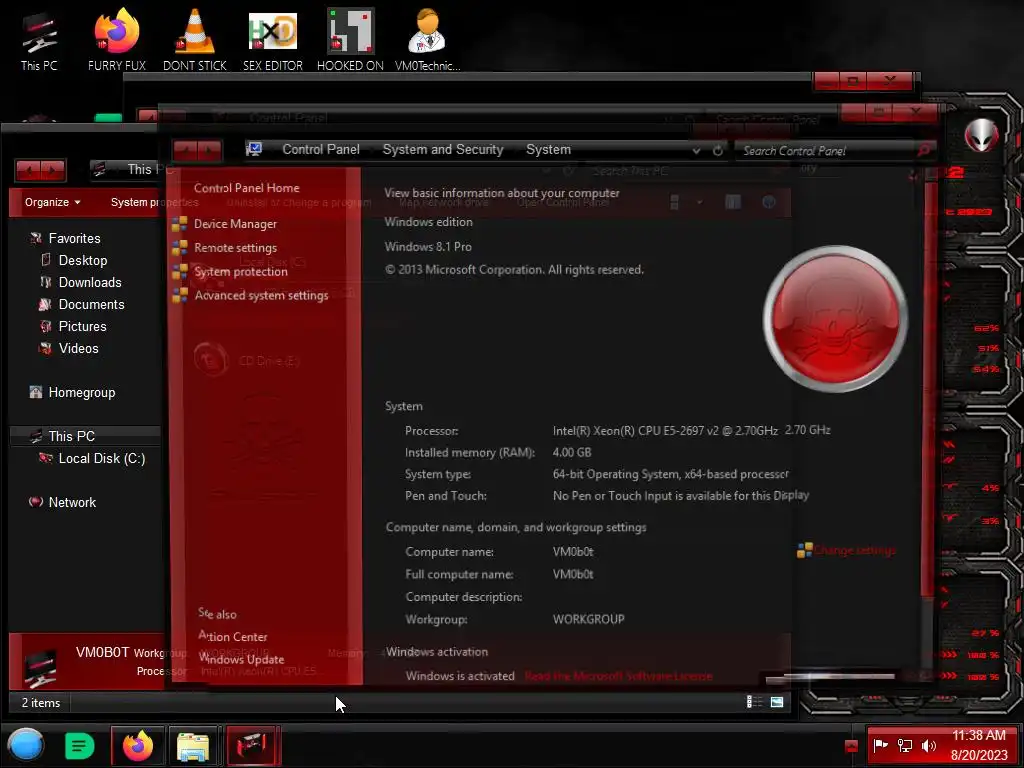Image resolution: width=1024 pixels, height=768 pixels.
Task: Select Favorites in the navigation pane
Action: (74, 238)
